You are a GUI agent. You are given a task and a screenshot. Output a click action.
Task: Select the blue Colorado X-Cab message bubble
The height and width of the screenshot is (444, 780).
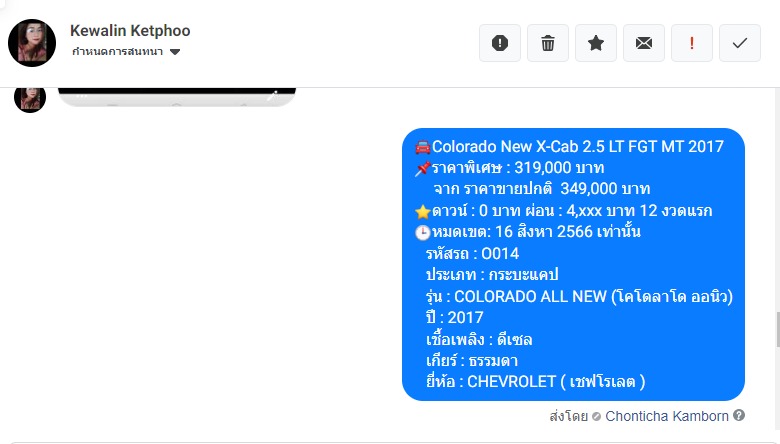point(573,265)
